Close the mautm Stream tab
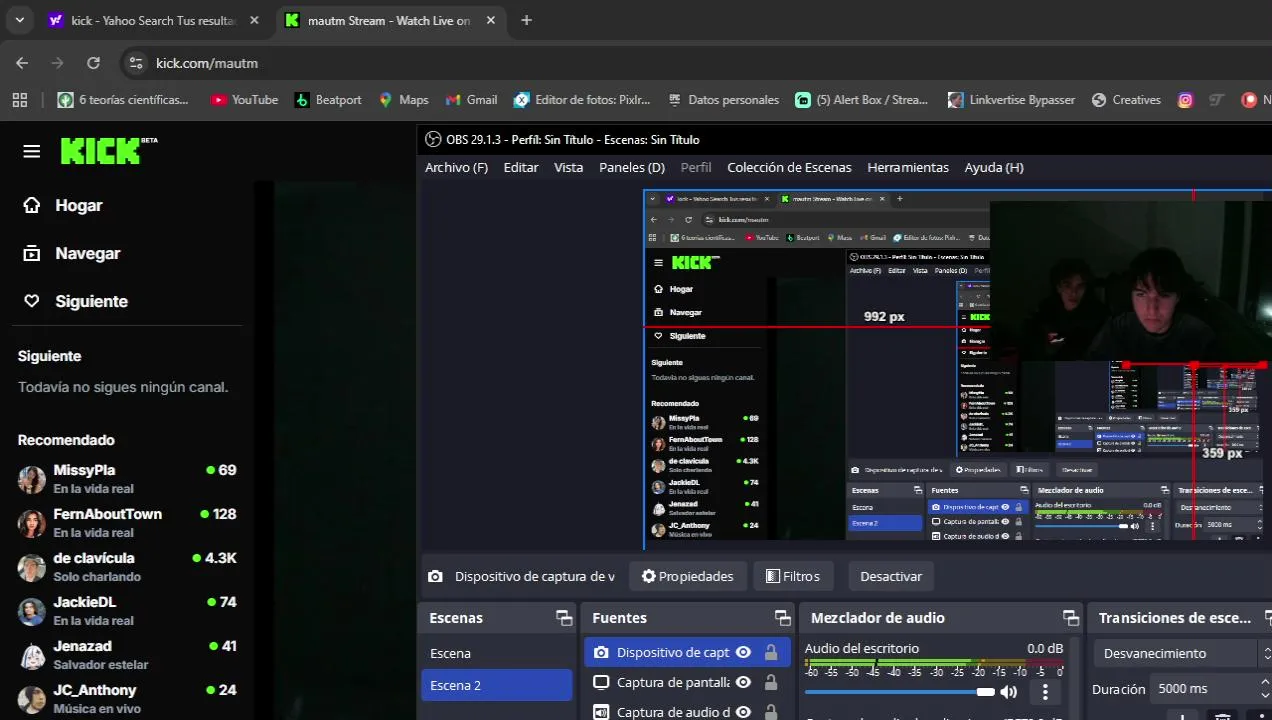1272x720 pixels. point(490,20)
